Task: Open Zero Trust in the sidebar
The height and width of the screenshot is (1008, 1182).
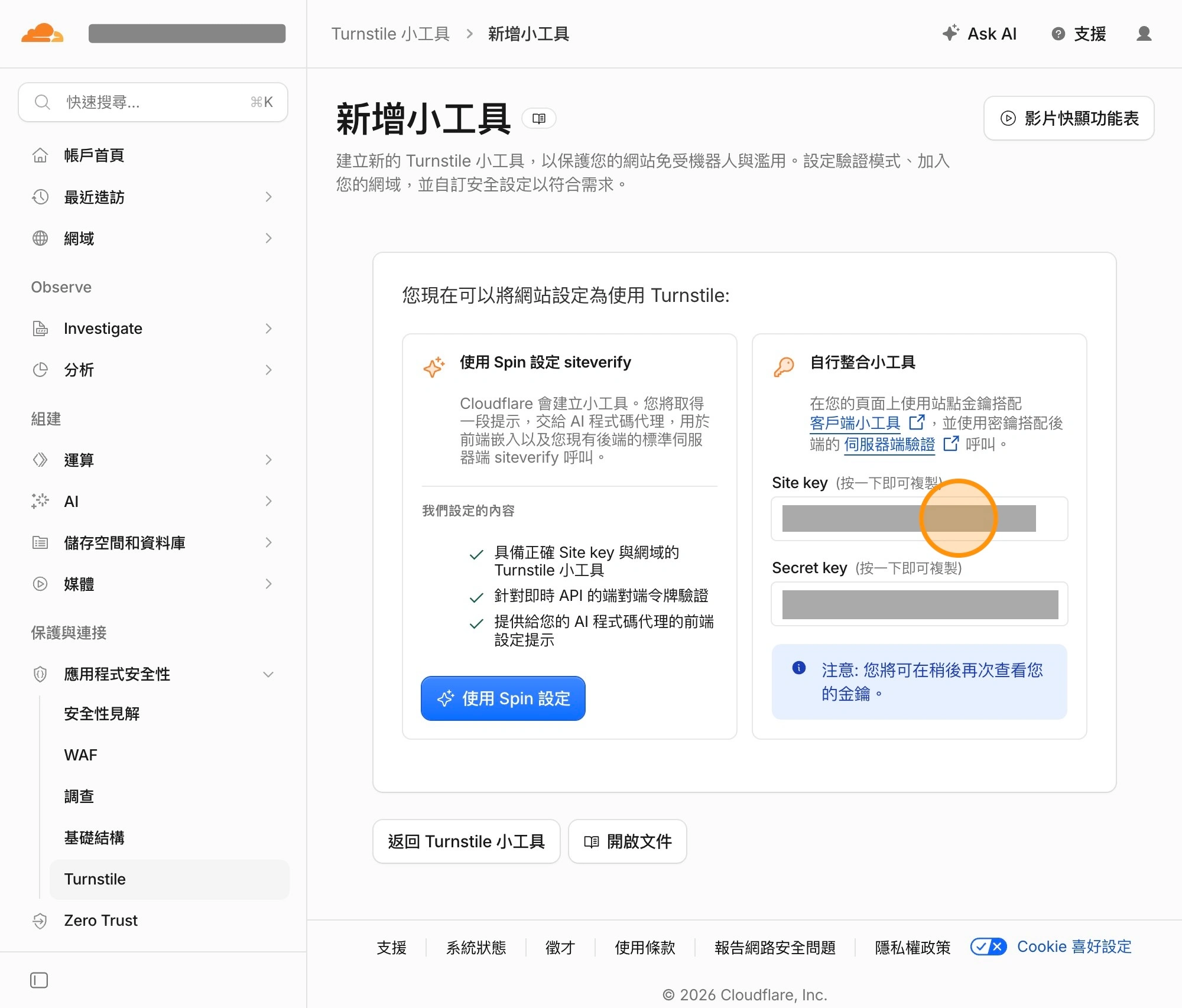Action: point(100,921)
